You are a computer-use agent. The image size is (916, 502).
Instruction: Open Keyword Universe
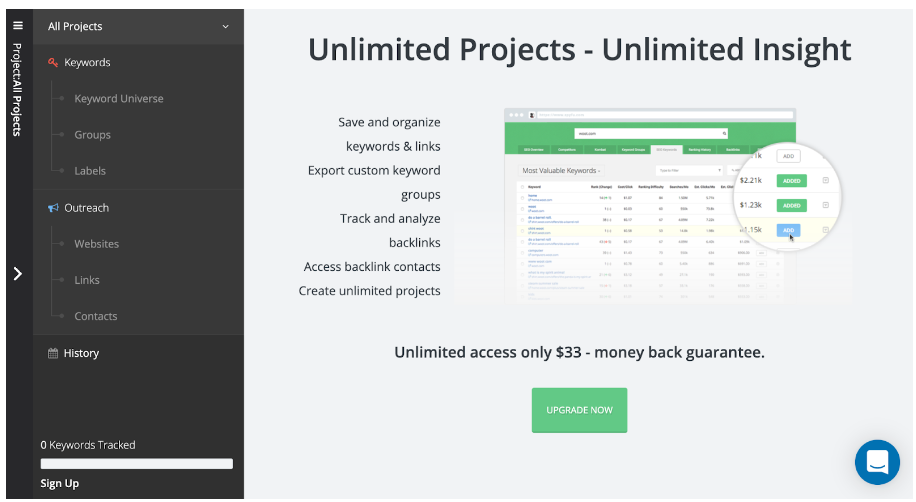(x=118, y=99)
